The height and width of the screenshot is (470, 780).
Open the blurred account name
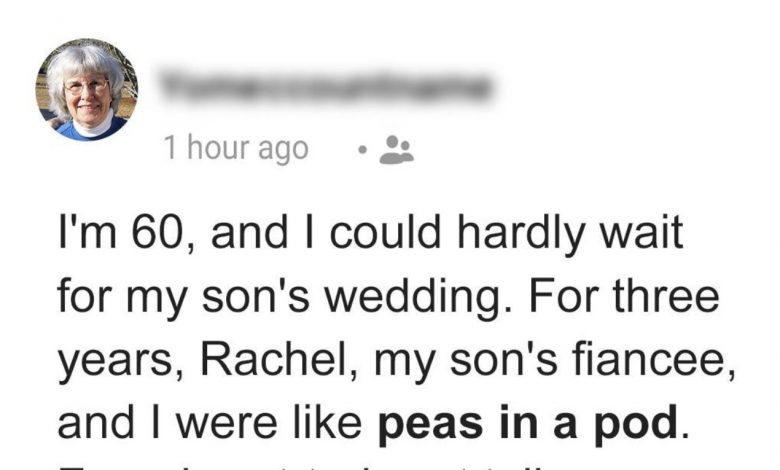click(325, 87)
